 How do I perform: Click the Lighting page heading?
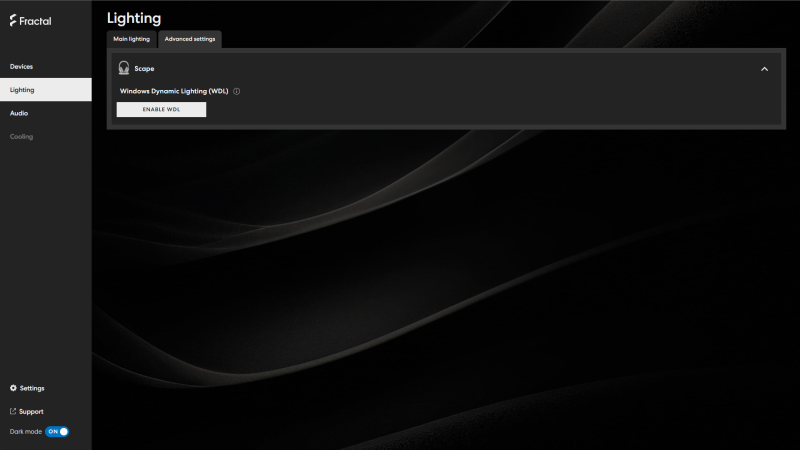pyautogui.click(x=134, y=18)
